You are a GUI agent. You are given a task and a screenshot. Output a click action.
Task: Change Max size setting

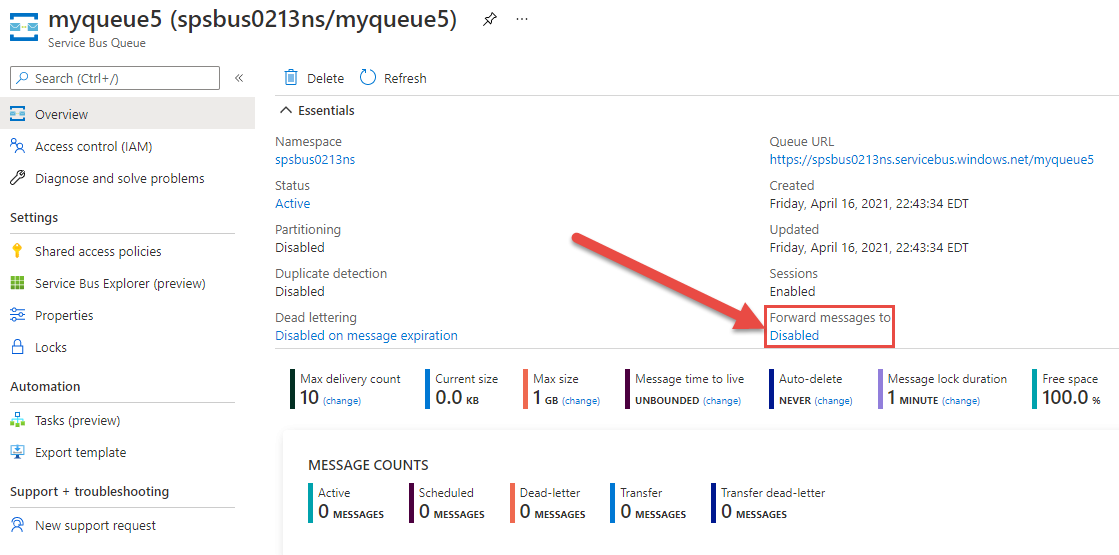581,401
